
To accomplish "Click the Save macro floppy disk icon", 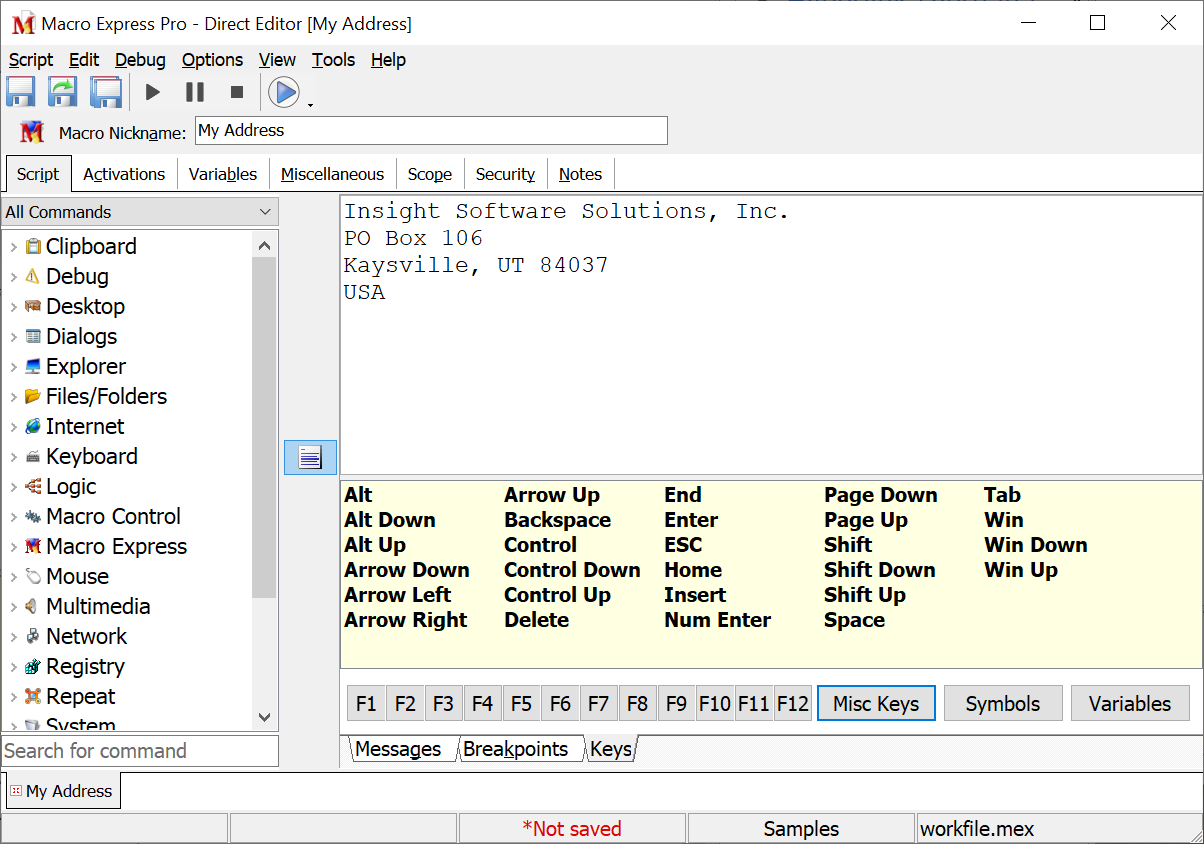I will [21, 92].
